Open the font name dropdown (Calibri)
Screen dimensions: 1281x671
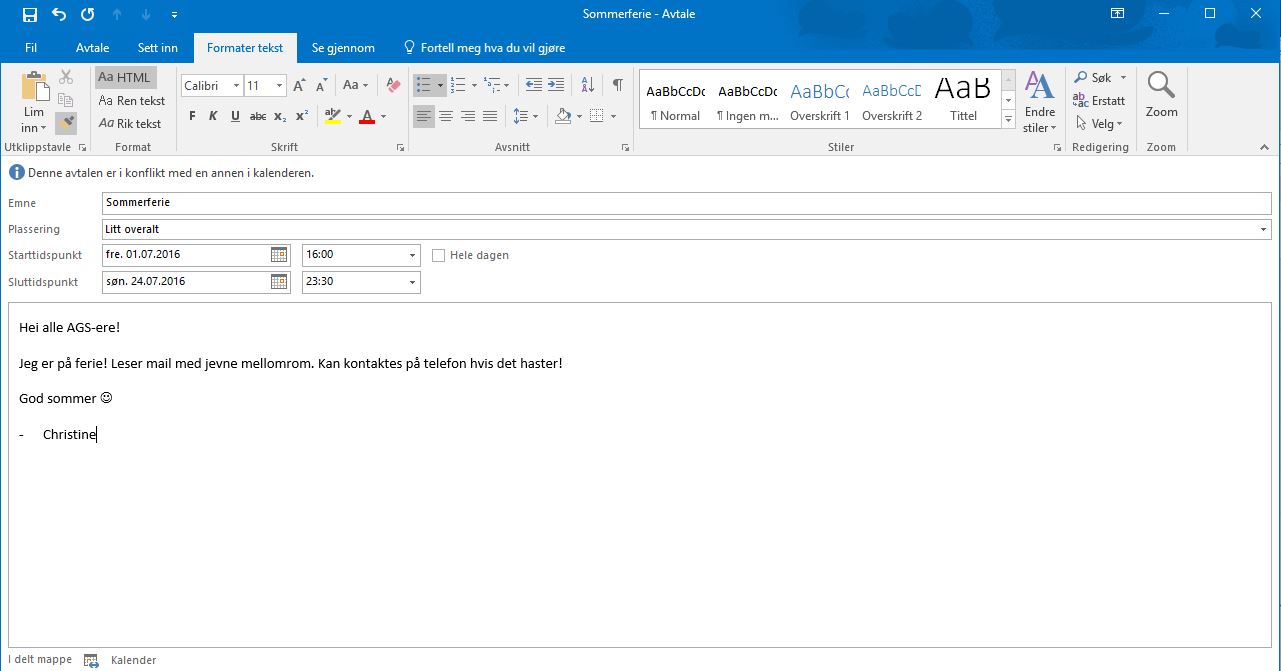[236, 86]
